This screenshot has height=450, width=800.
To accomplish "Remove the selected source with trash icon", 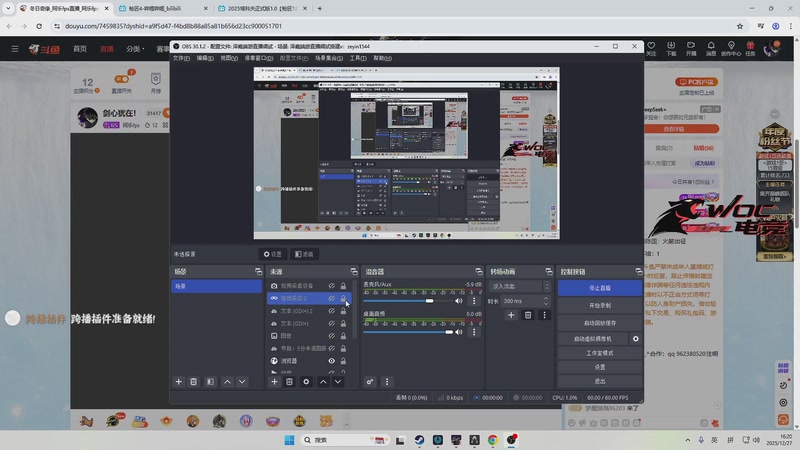I will click(289, 382).
